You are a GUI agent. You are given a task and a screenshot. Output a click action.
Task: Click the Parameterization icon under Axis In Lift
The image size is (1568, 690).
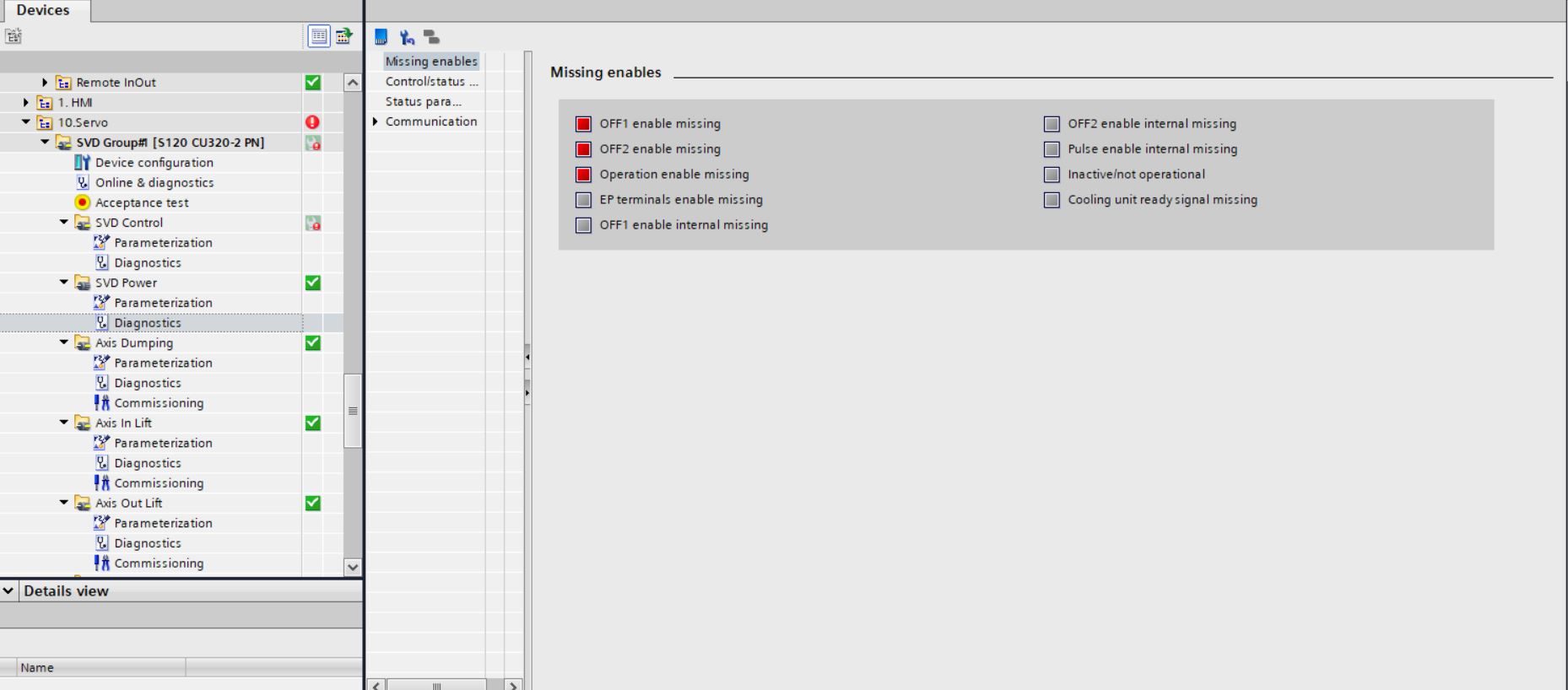click(101, 443)
